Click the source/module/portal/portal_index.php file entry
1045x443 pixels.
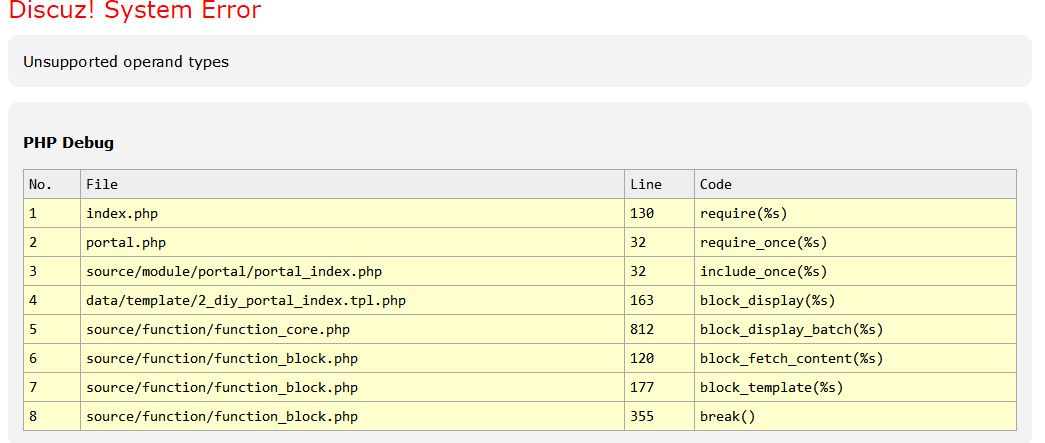pyautogui.click(x=234, y=271)
